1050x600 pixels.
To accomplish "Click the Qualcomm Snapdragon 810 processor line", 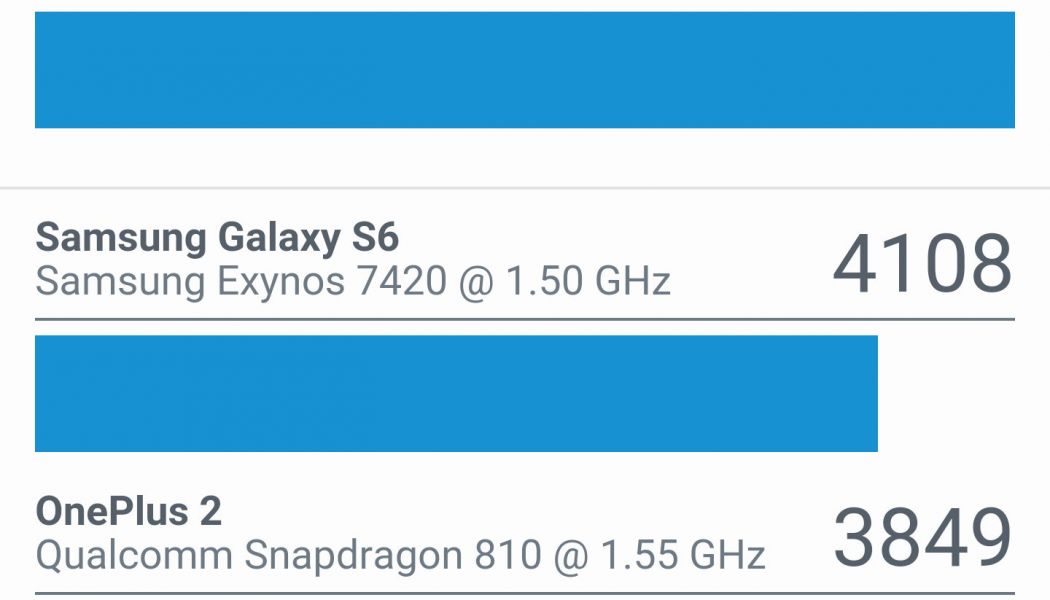I will click(400, 555).
